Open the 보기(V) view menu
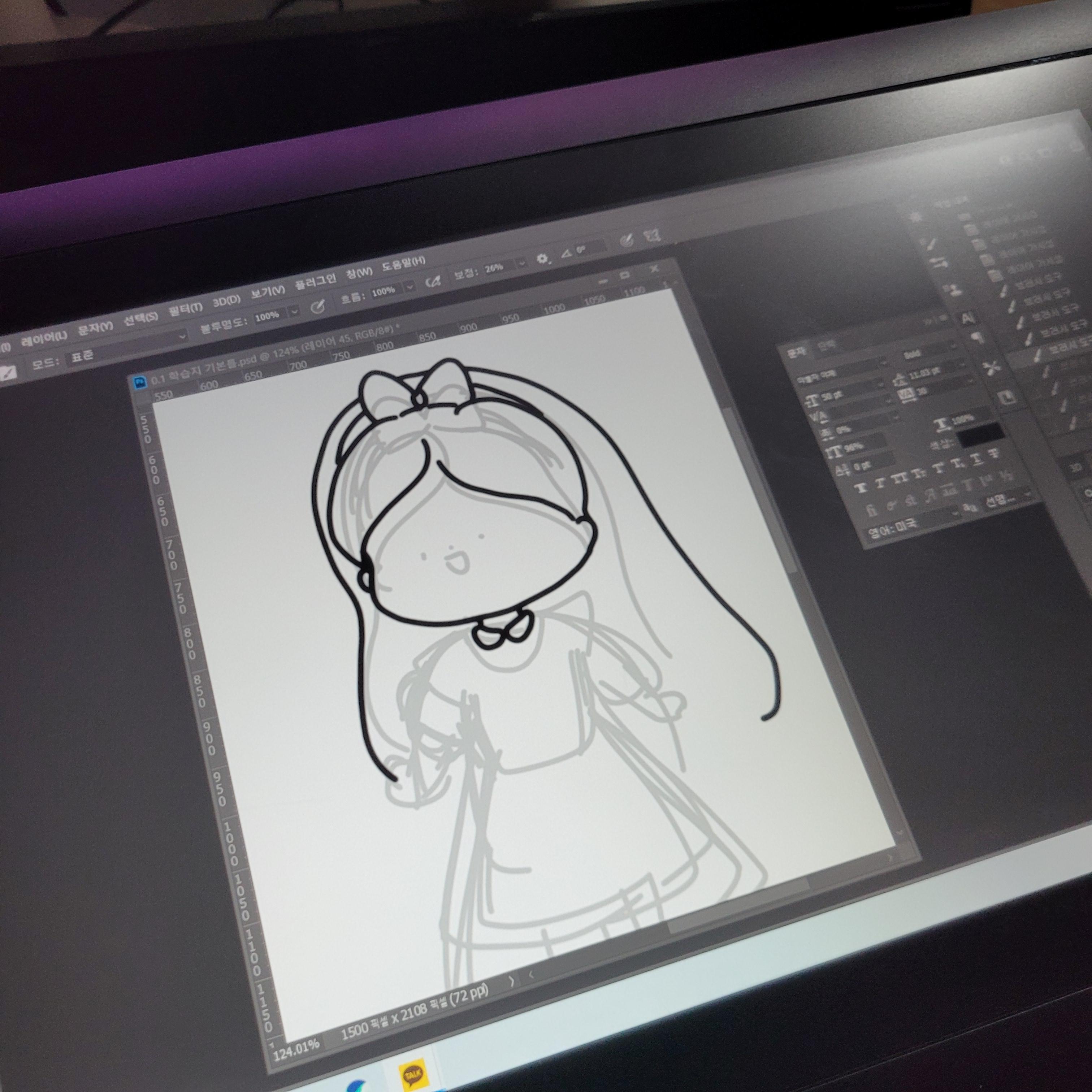The height and width of the screenshot is (1092, 1092). (x=267, y=292)
